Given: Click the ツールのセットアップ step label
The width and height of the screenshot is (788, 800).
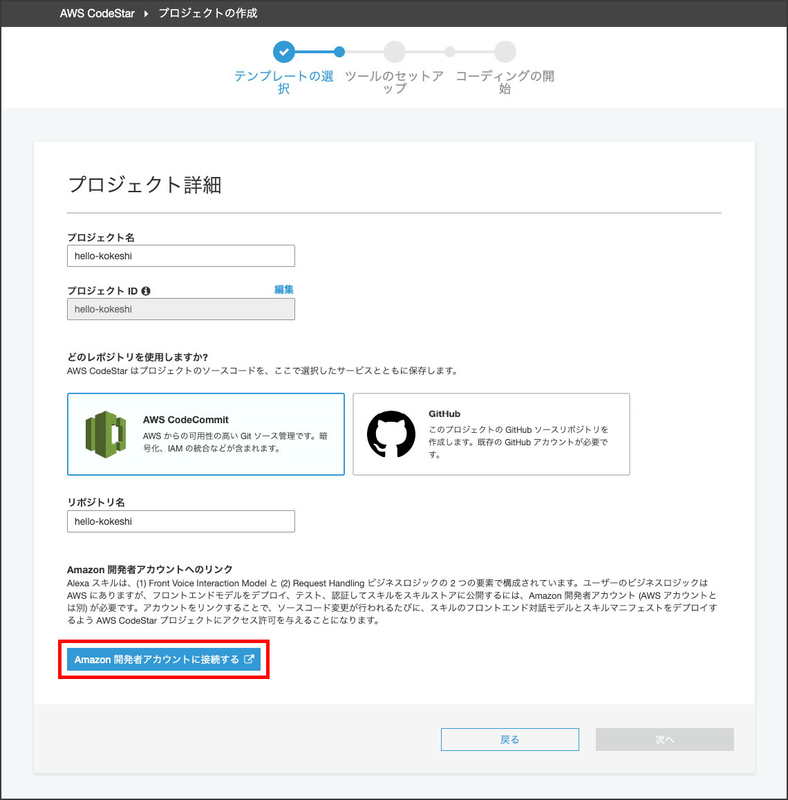Looking at the screenshot, I should 395,82.
